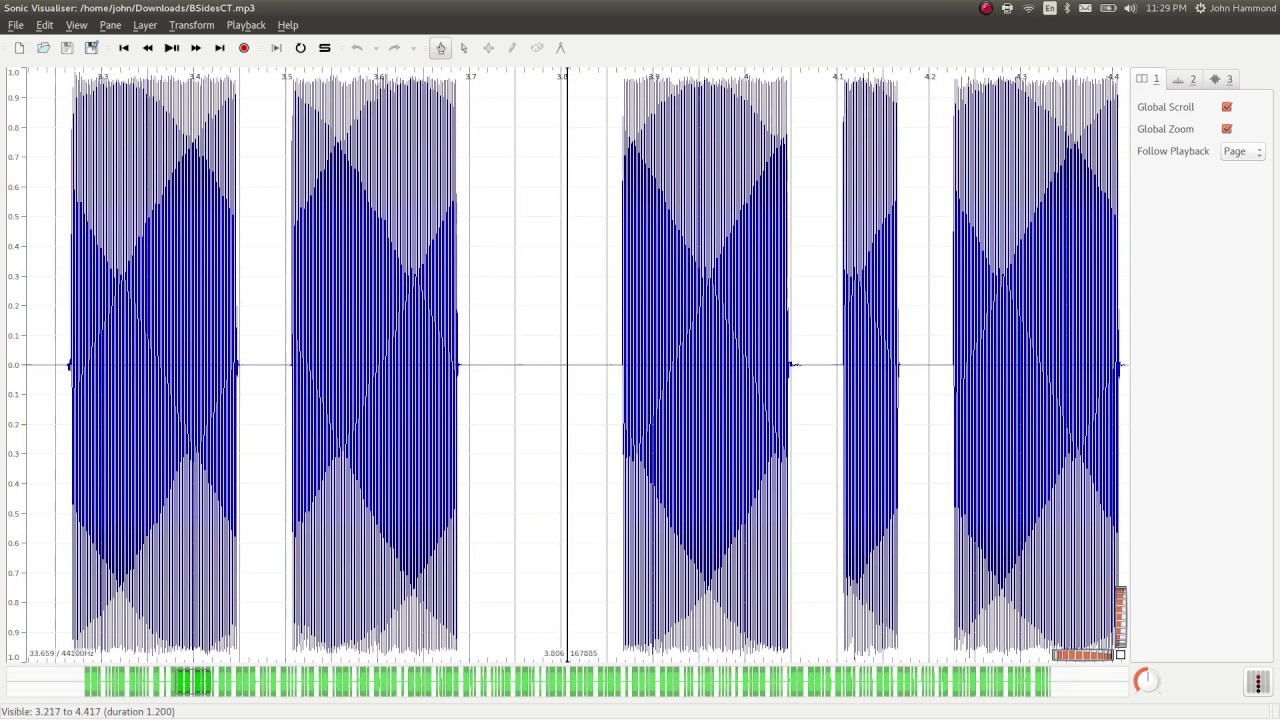Viewport: 1280px width, 720px height.
Task: Click the reset zoom square button
Action: coord(1120,655)
